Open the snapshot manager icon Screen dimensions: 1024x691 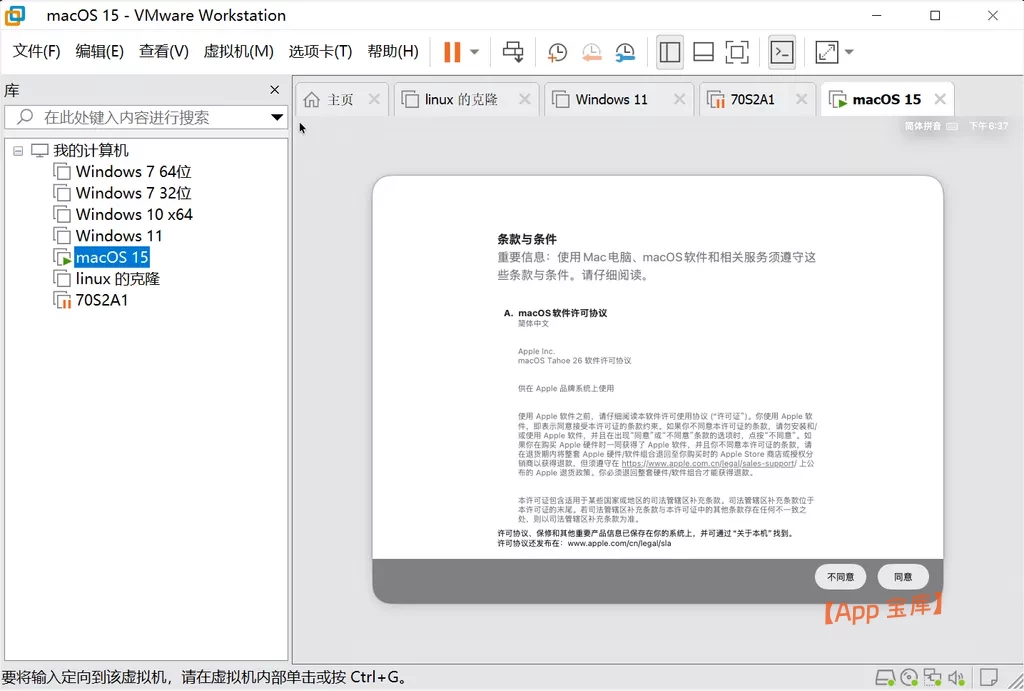click(x=625, y=52)
